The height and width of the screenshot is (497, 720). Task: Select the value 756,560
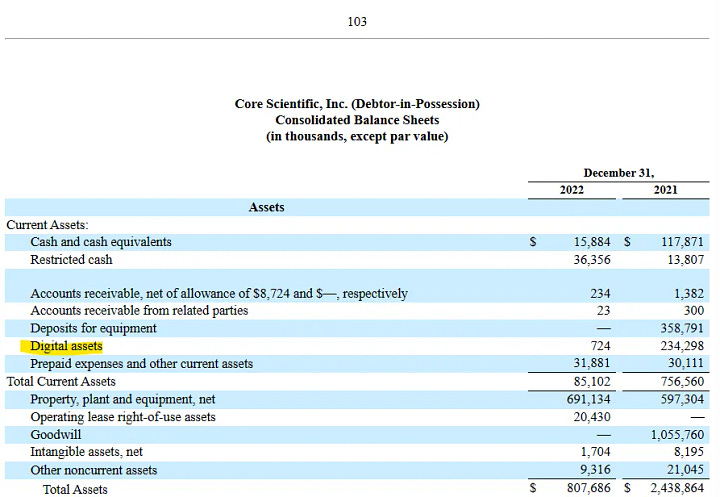682,382
